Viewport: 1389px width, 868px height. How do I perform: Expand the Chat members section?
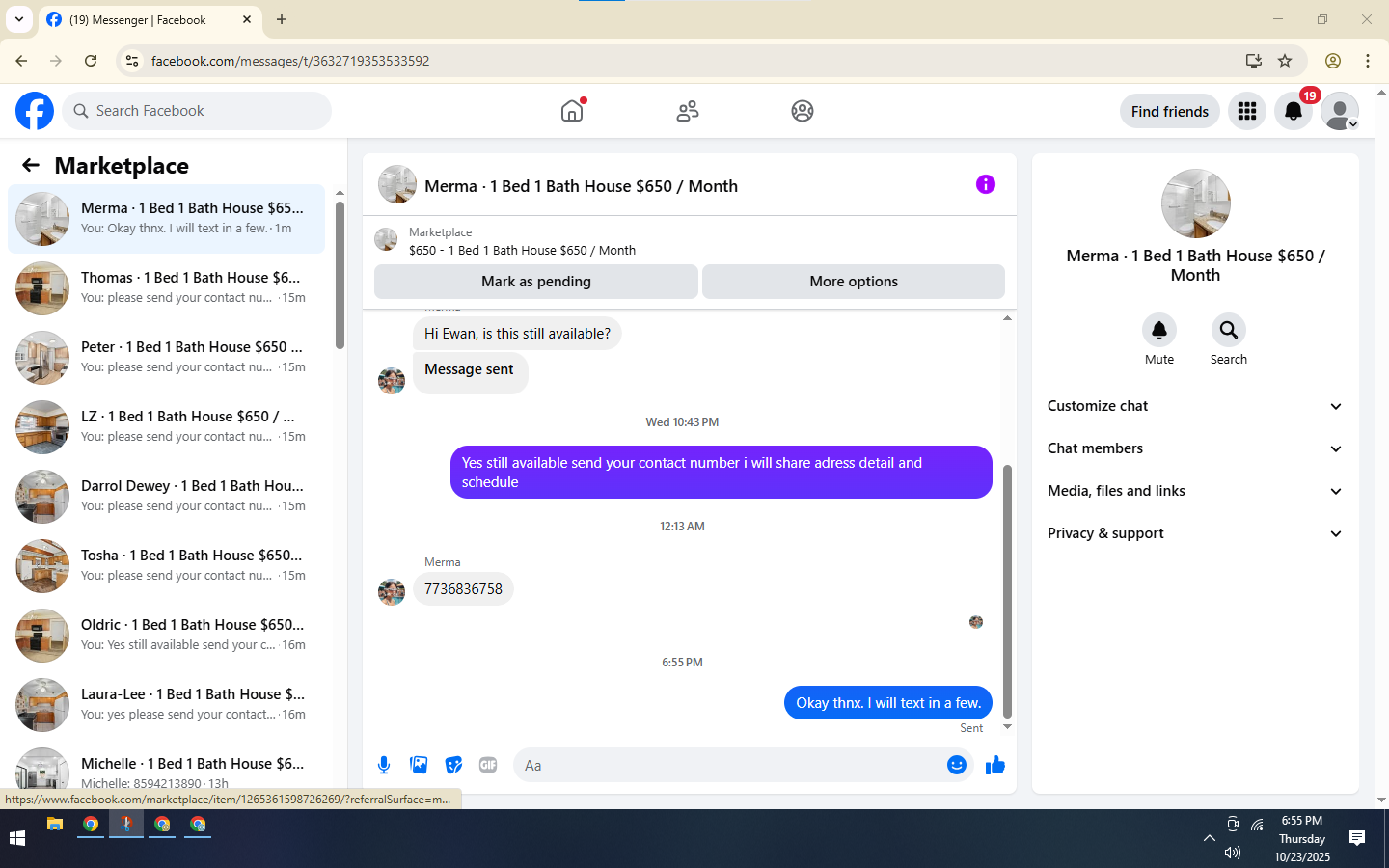tap(1195, 448)
